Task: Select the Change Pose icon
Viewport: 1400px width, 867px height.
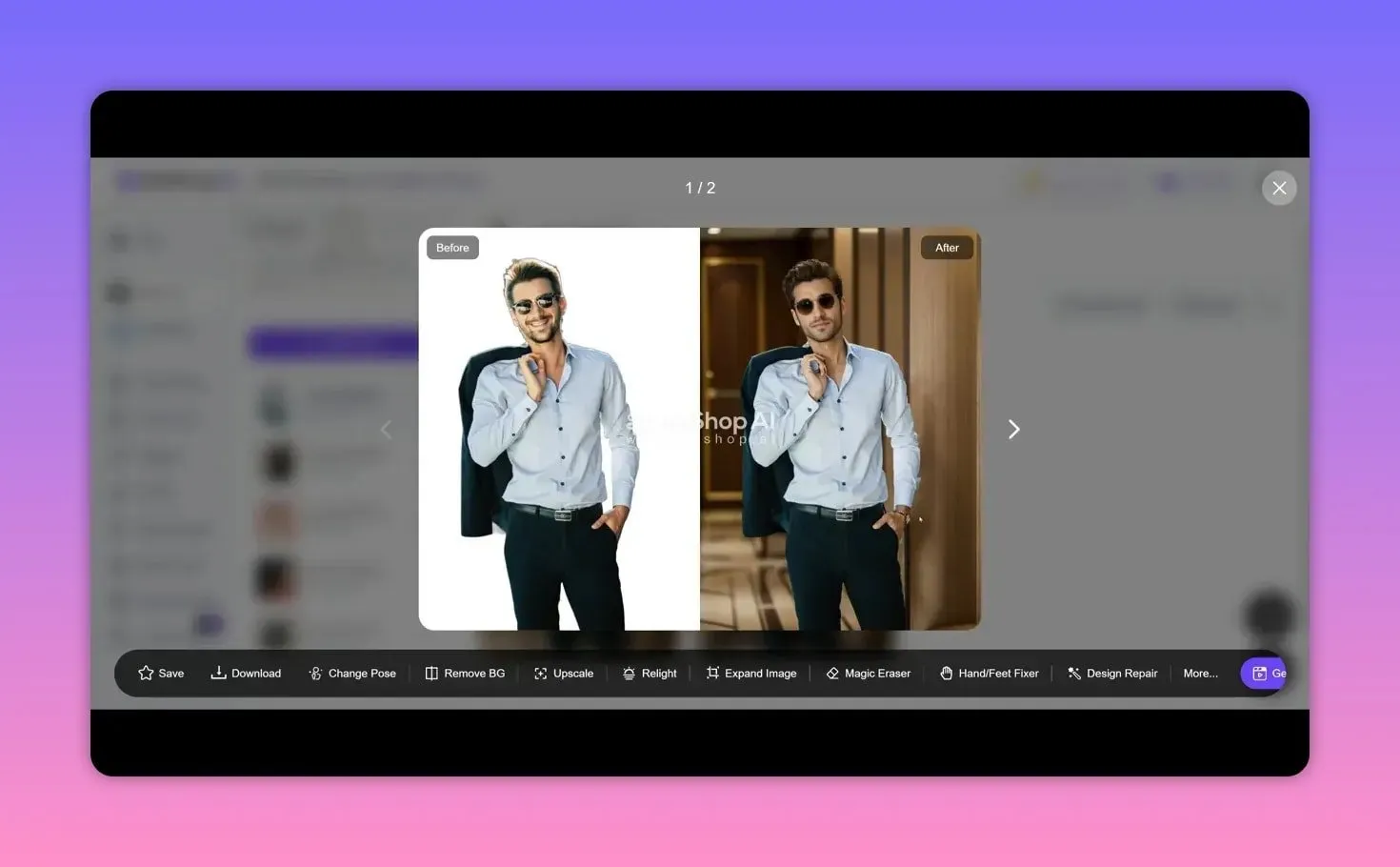Action: tap(315, 673)
